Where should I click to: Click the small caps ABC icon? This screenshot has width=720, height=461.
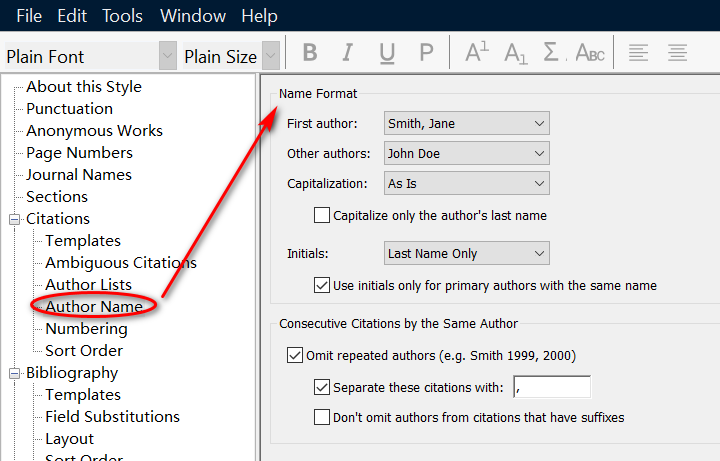589,54
